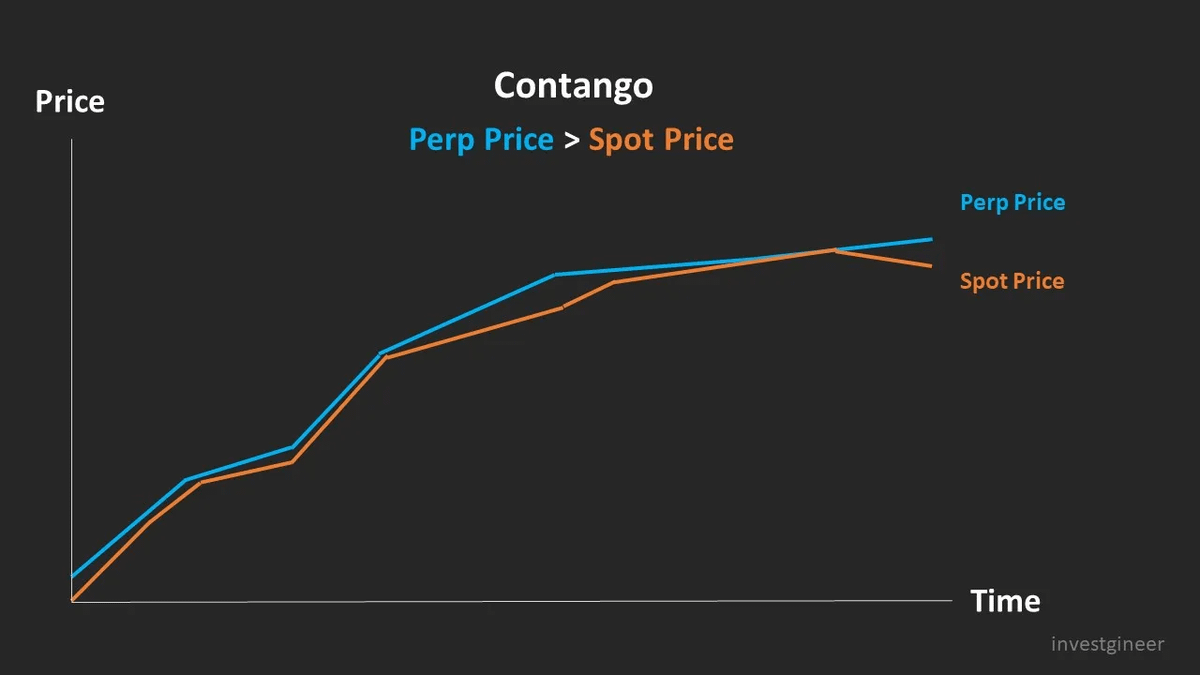This screenshot has width=1200, height=675.
Task: Click the vertical price axis line
Action: click(x=72, y=370)
